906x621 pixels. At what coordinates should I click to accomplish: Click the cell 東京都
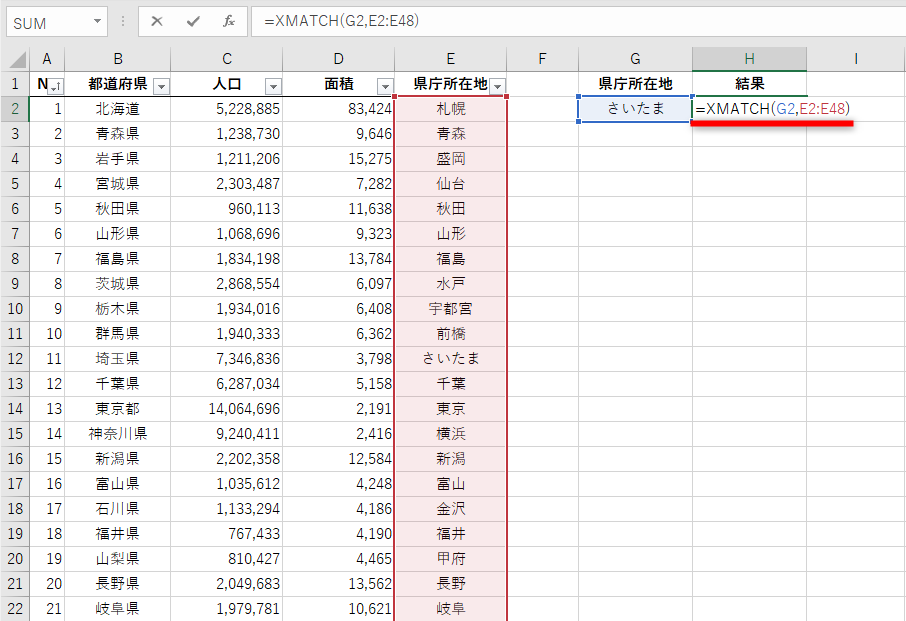tap(118, 408)
